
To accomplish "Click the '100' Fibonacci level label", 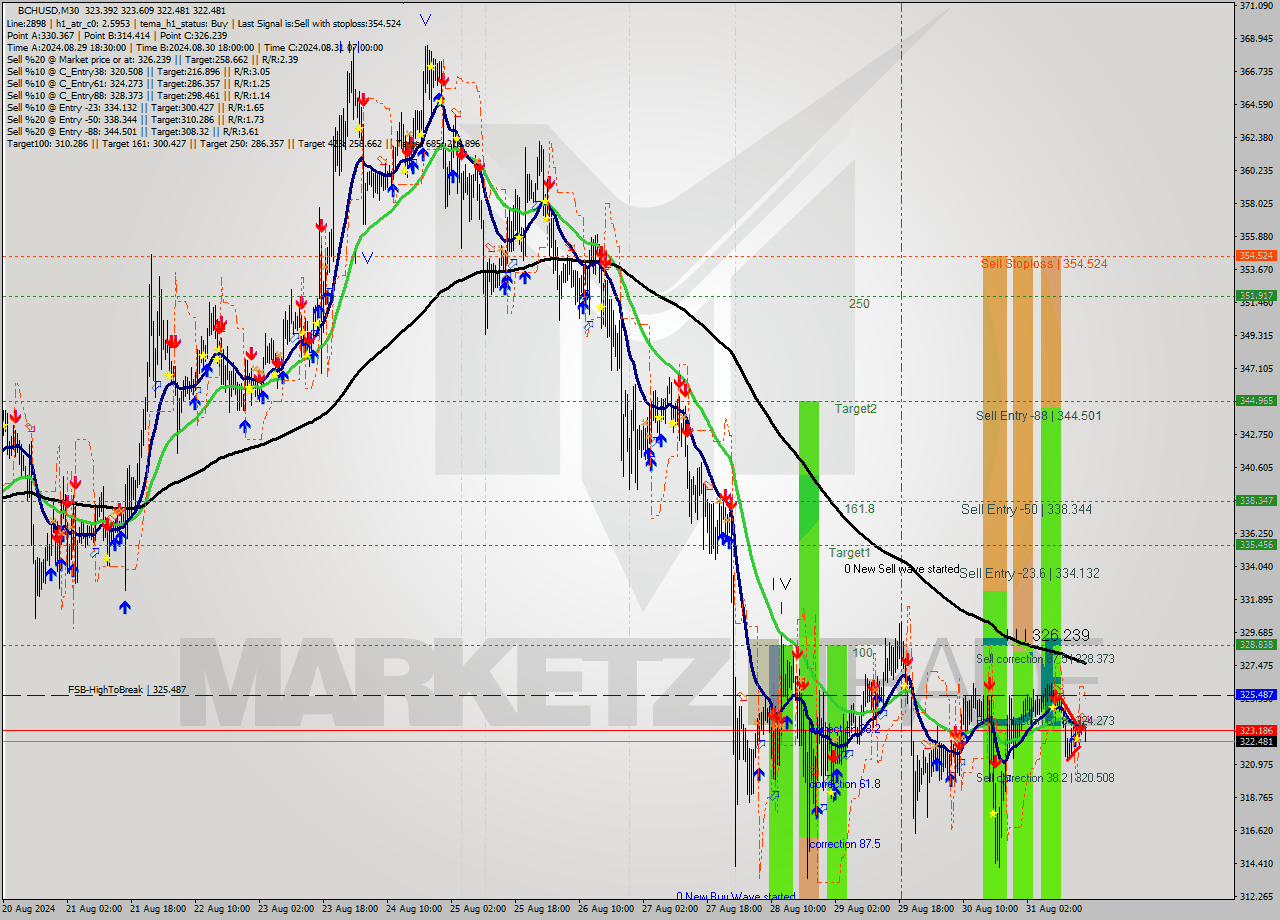I will (863, 653).
